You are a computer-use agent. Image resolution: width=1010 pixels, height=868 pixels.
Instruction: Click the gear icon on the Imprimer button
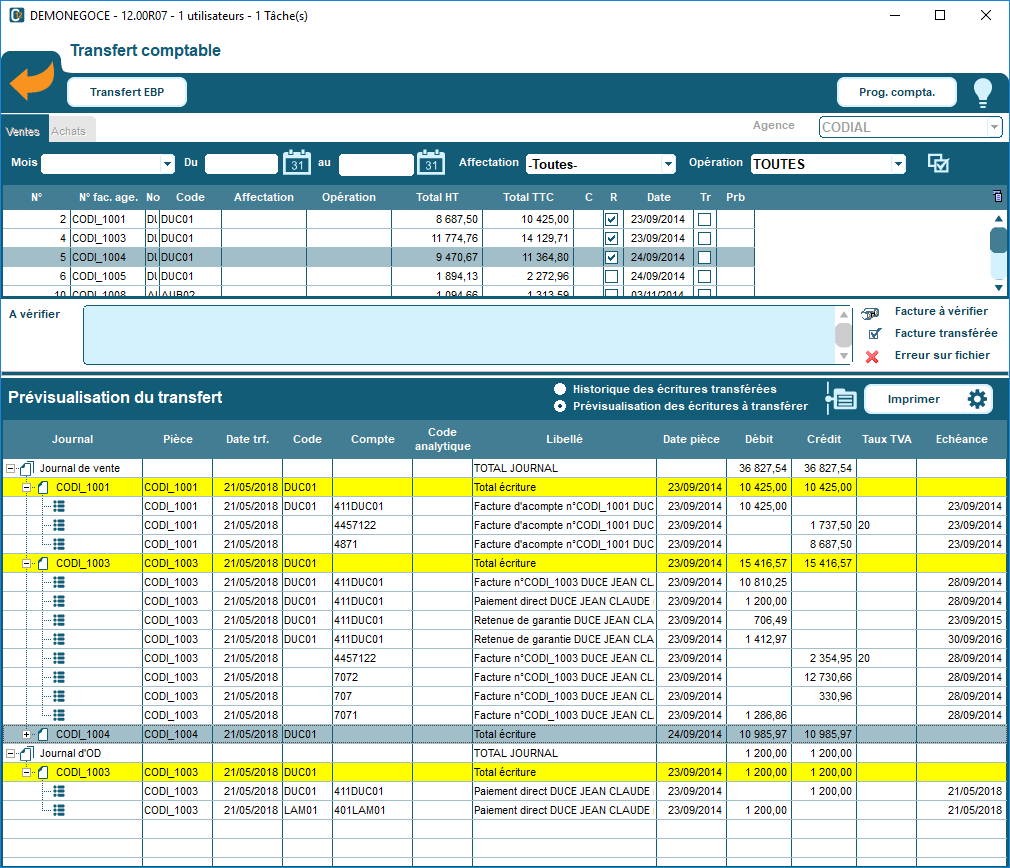pyautogui.click(x=977, y=399)
